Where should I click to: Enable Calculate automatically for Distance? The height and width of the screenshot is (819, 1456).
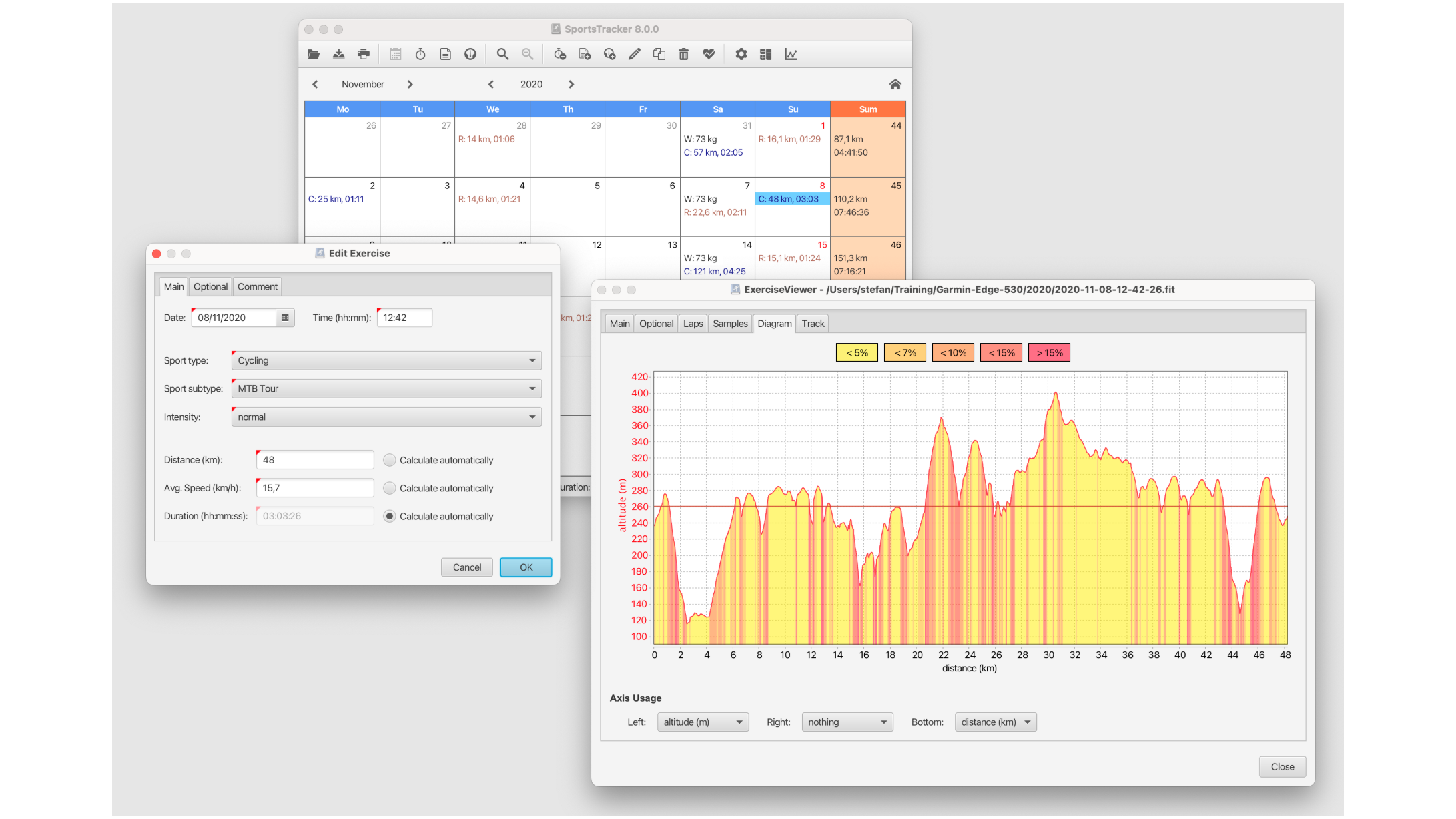click(x=390, y=460)
